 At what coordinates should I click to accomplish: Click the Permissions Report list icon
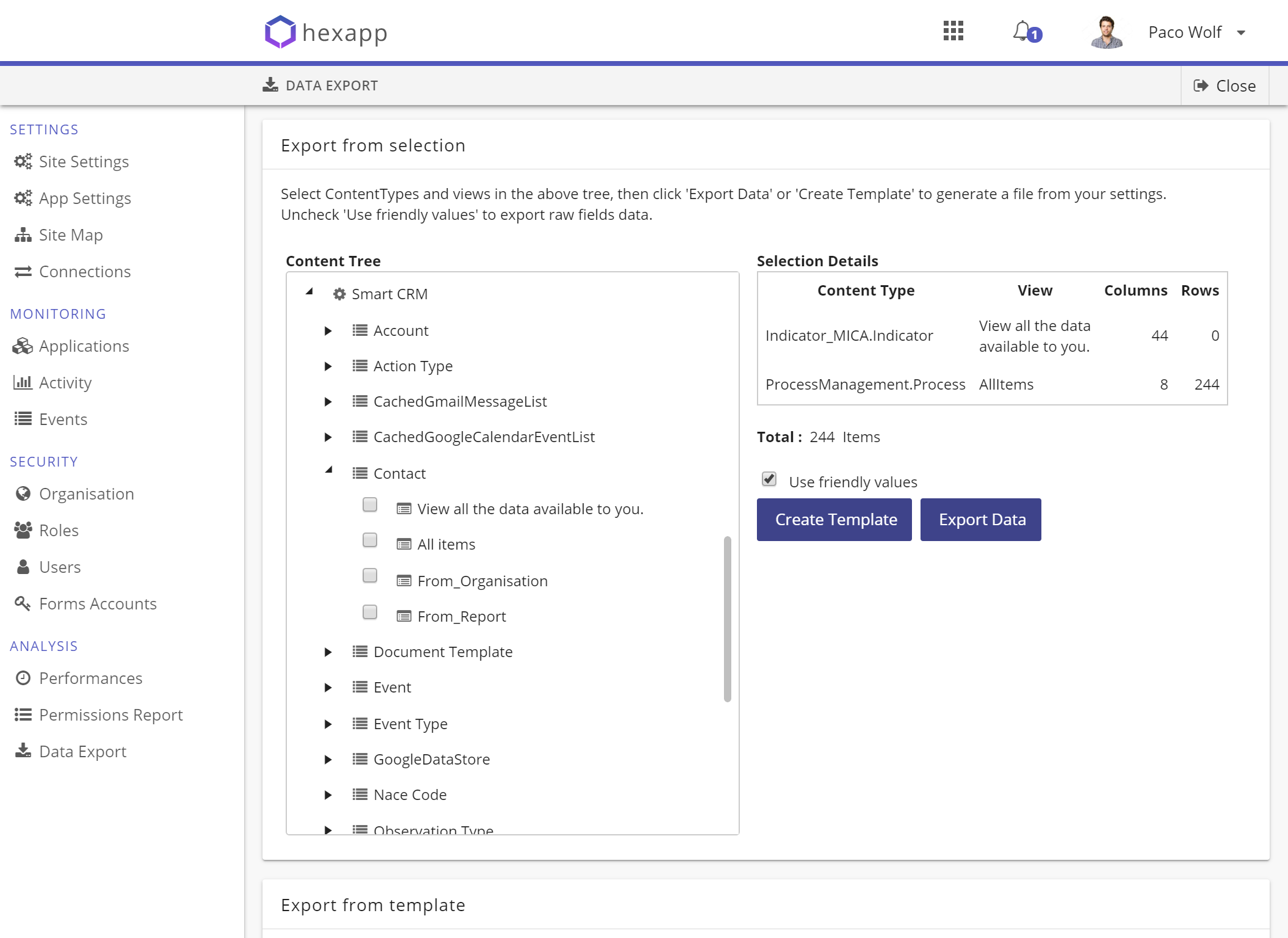[23, 714]
